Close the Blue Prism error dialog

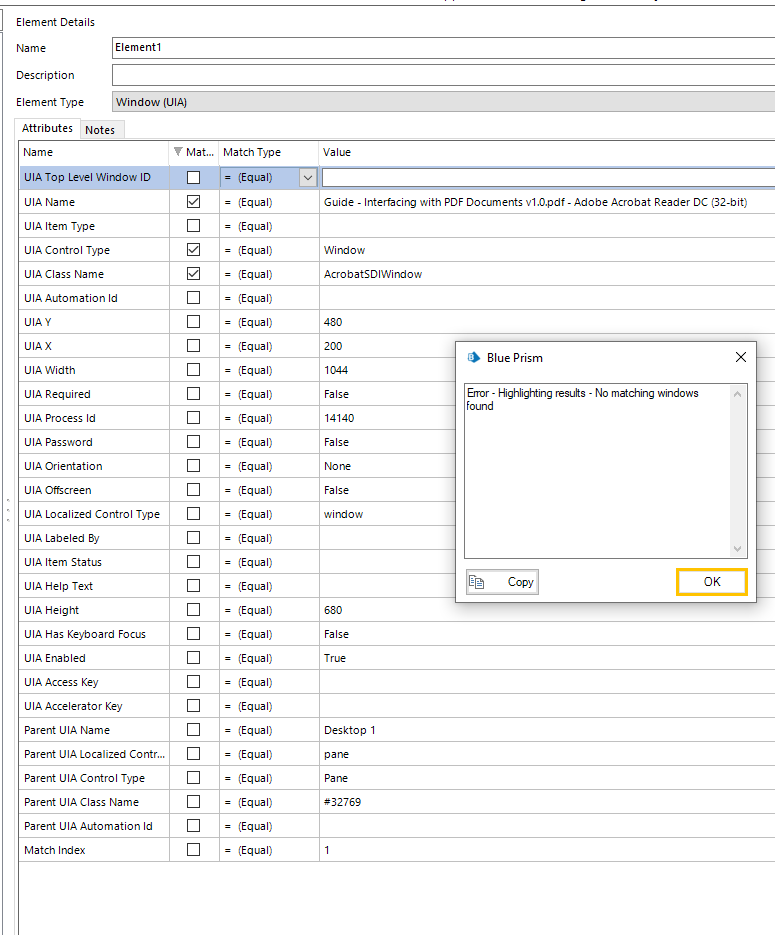click(x=740, y=357)
